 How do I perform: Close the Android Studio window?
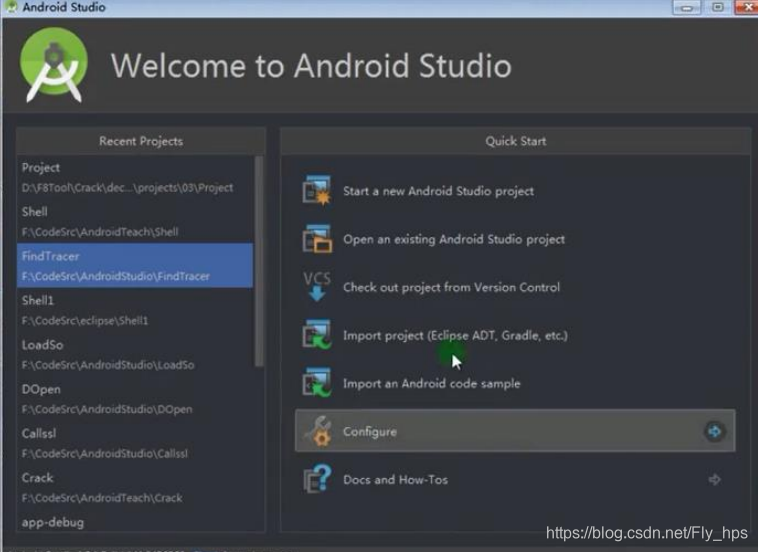click(747, 7)
